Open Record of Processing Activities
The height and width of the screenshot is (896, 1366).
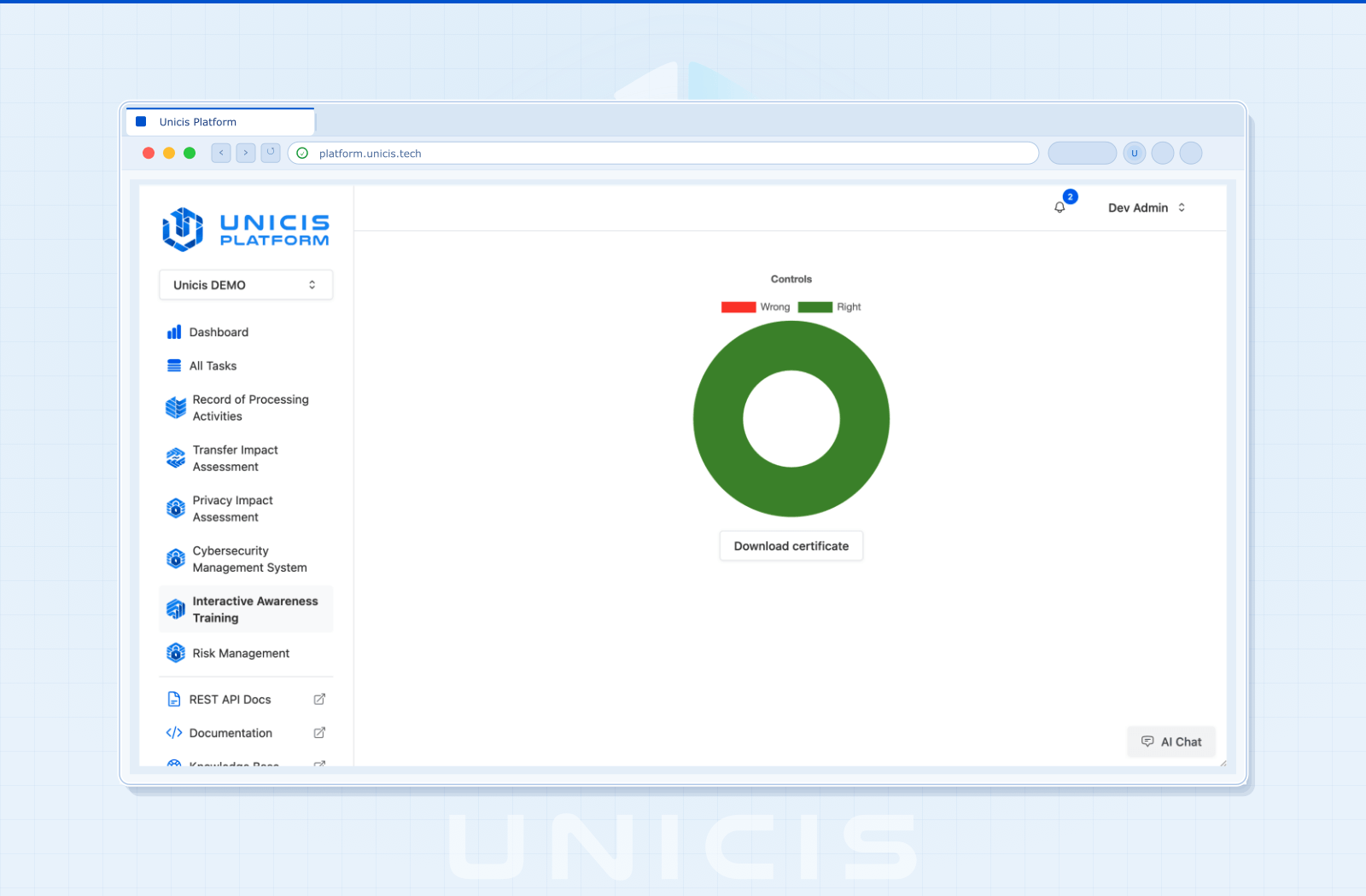click(246, 408)
